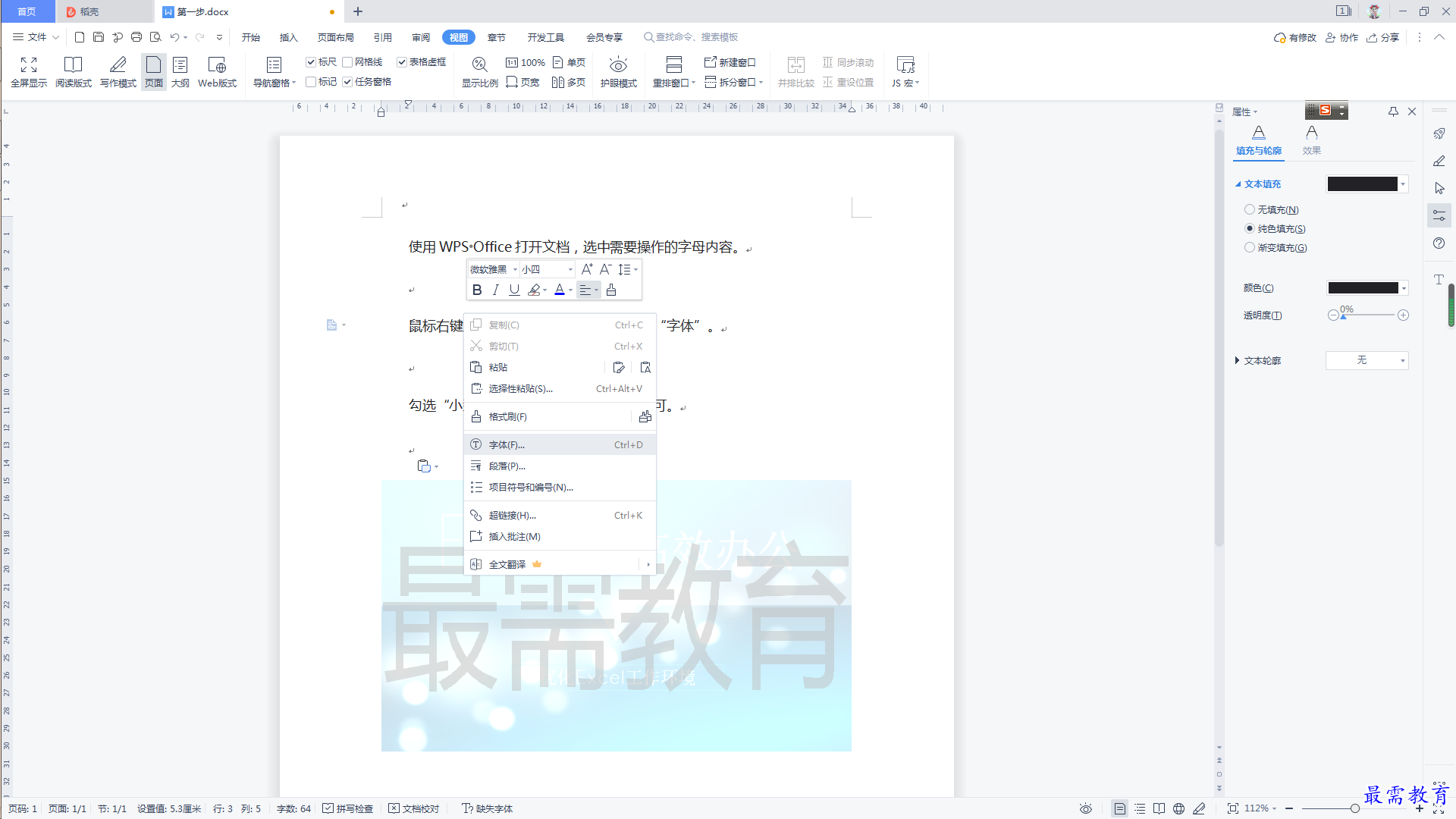This screenshot has width=1456, height=819.
Task: Click the 100% zoom button
Action: [525, 62]
